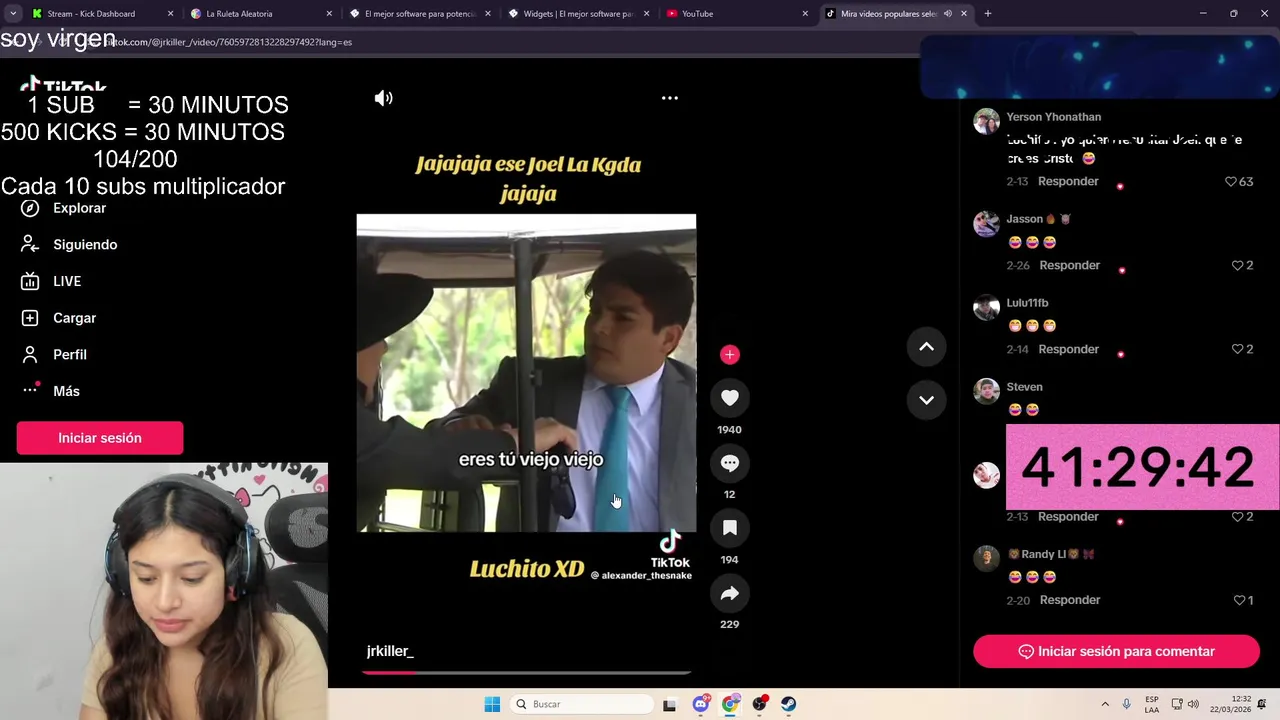Like Randy LI's comment heart

pyautogui.click(x=1239, y=601)
